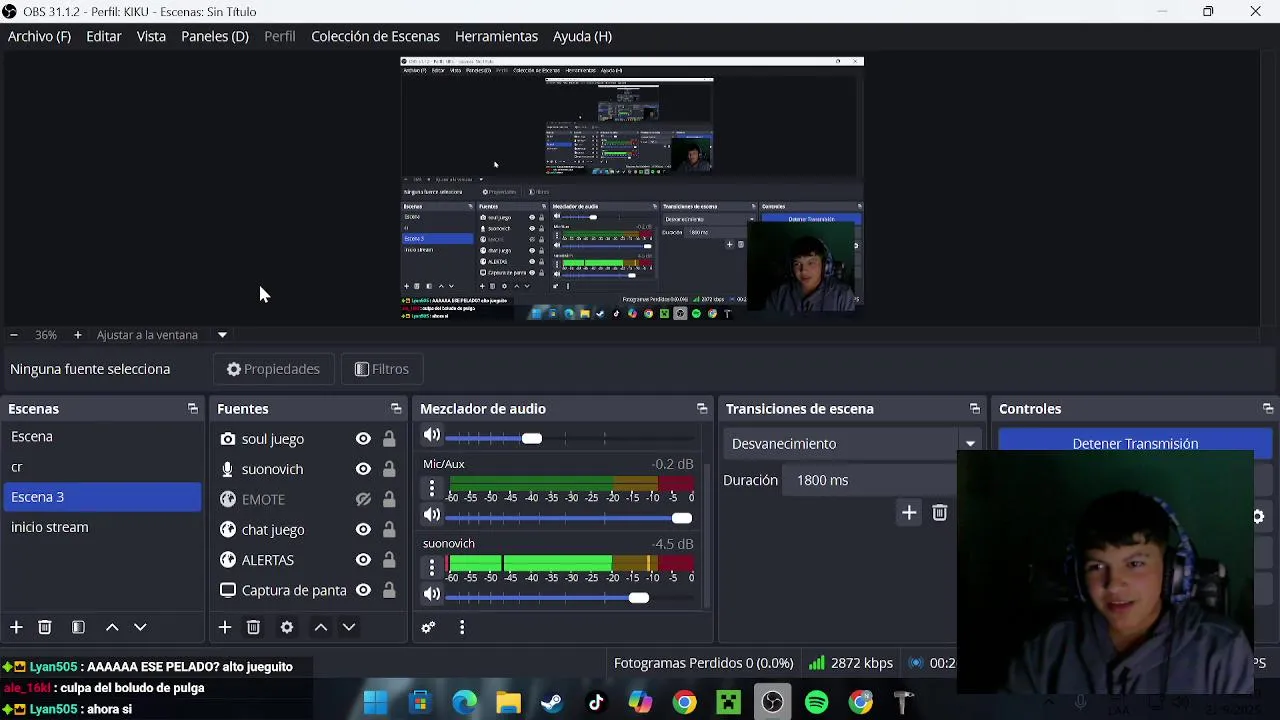Mute the suonovich audio channel
The height and width of the screenshot is (720, 1280).
pyautogui.click(x=432, y=594)
